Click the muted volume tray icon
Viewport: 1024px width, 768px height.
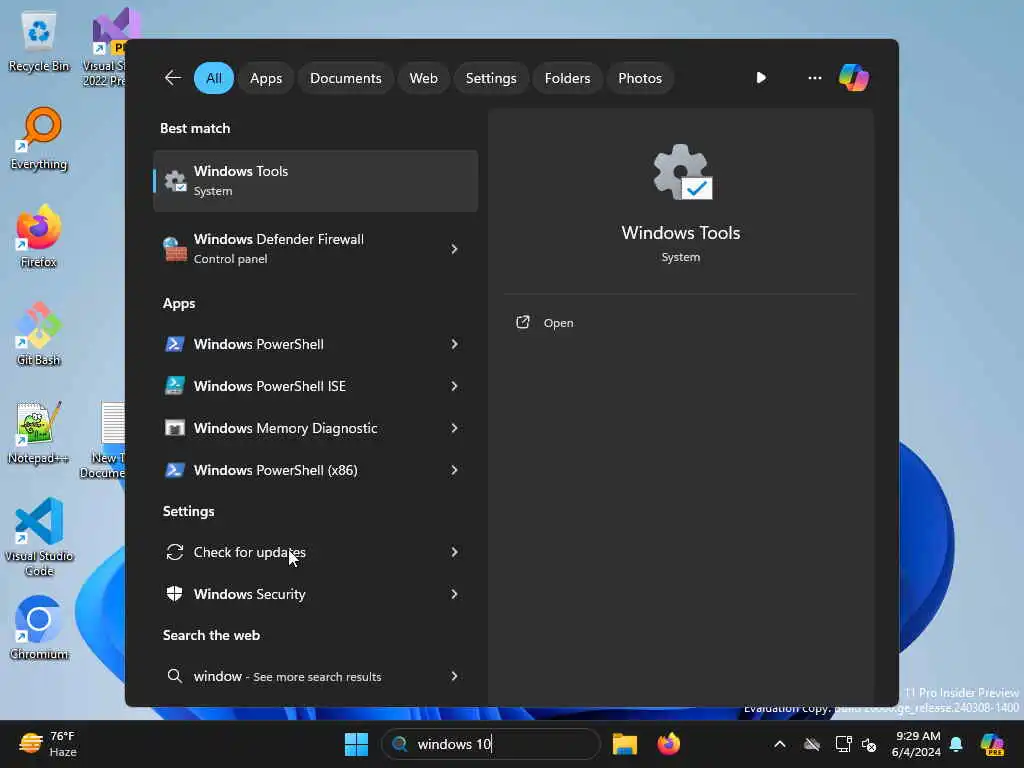(x=869, y=744)
